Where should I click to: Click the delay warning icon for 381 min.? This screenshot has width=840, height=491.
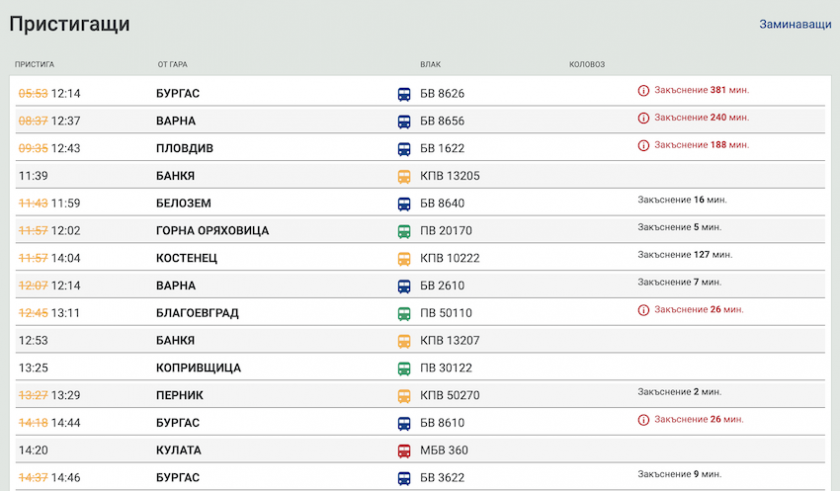[x=644, y=90]
